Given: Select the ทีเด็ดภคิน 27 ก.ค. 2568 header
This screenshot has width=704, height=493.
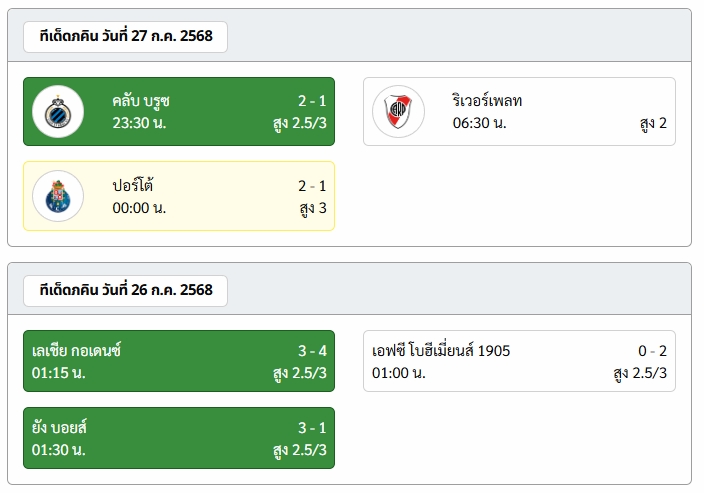Looking at the screenshot, I should click(x=126, y=36).
